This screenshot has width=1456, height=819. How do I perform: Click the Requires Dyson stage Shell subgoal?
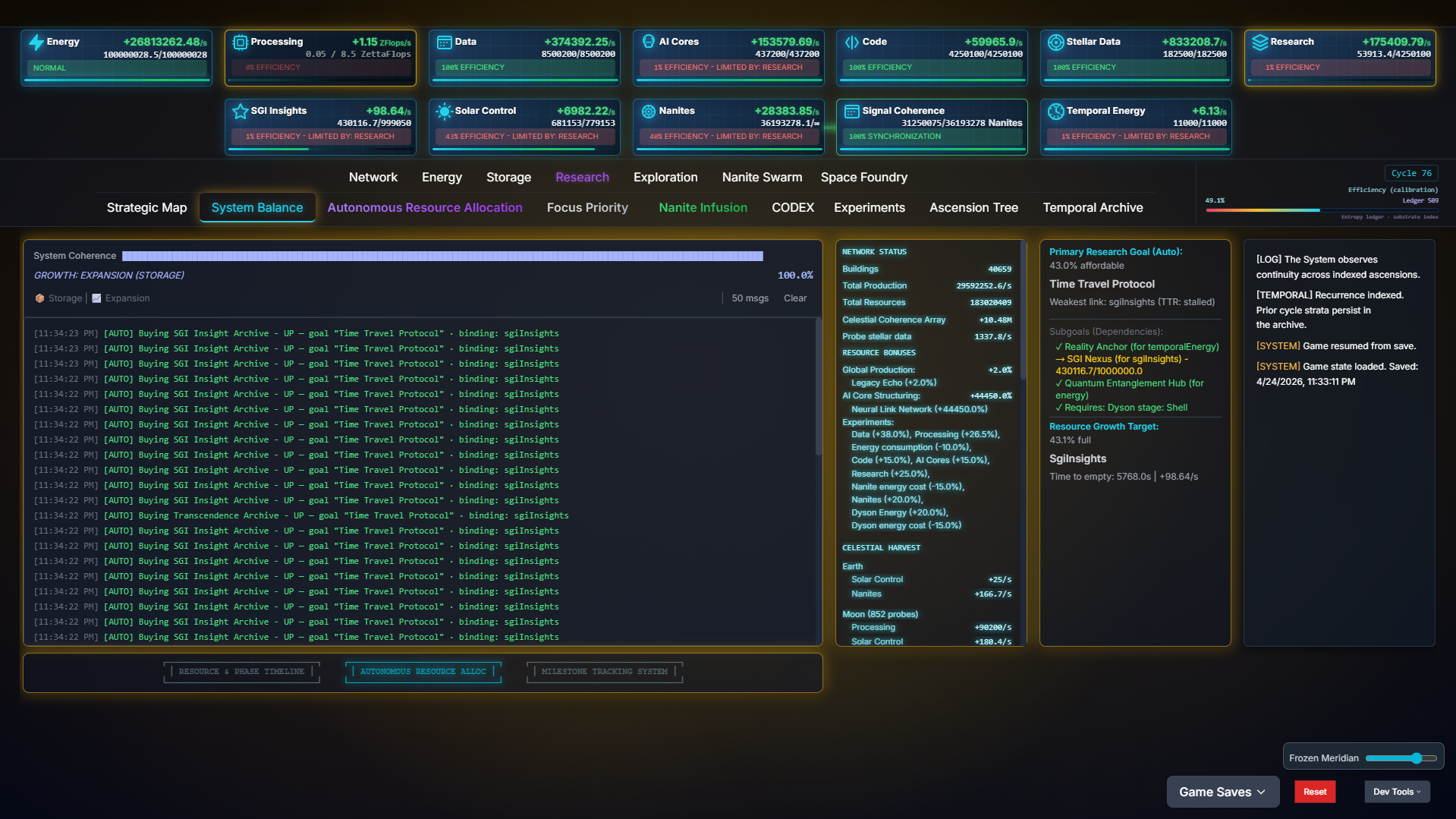(x=1121, y=408)
